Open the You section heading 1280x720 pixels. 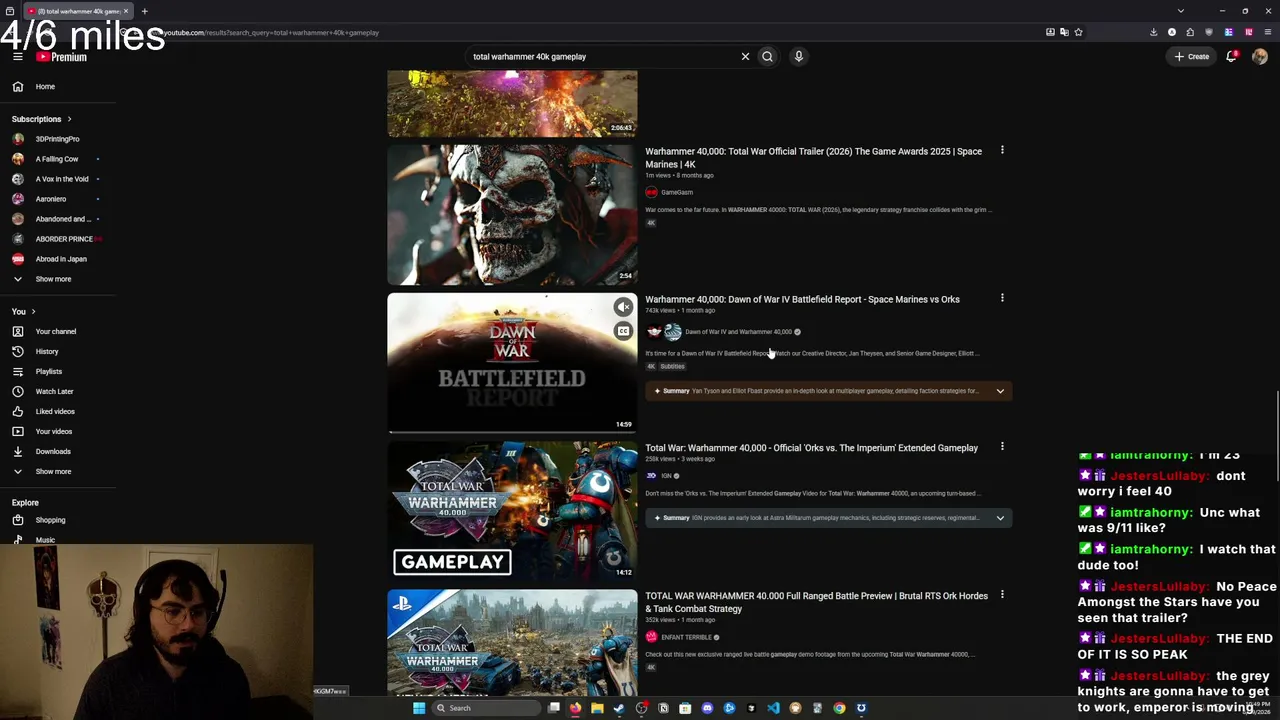(x=24, y=311)
